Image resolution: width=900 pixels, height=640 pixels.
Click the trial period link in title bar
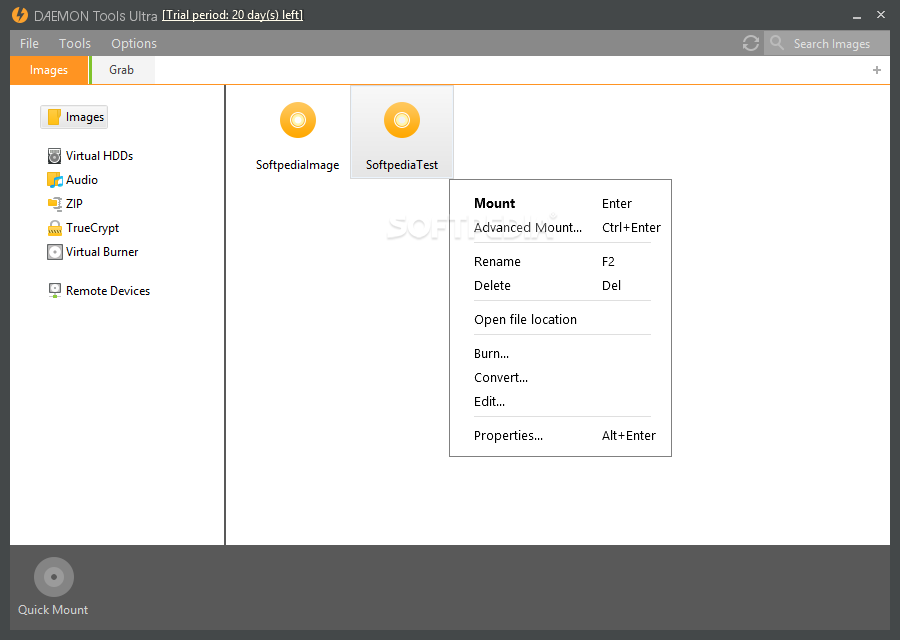[232, 15]
